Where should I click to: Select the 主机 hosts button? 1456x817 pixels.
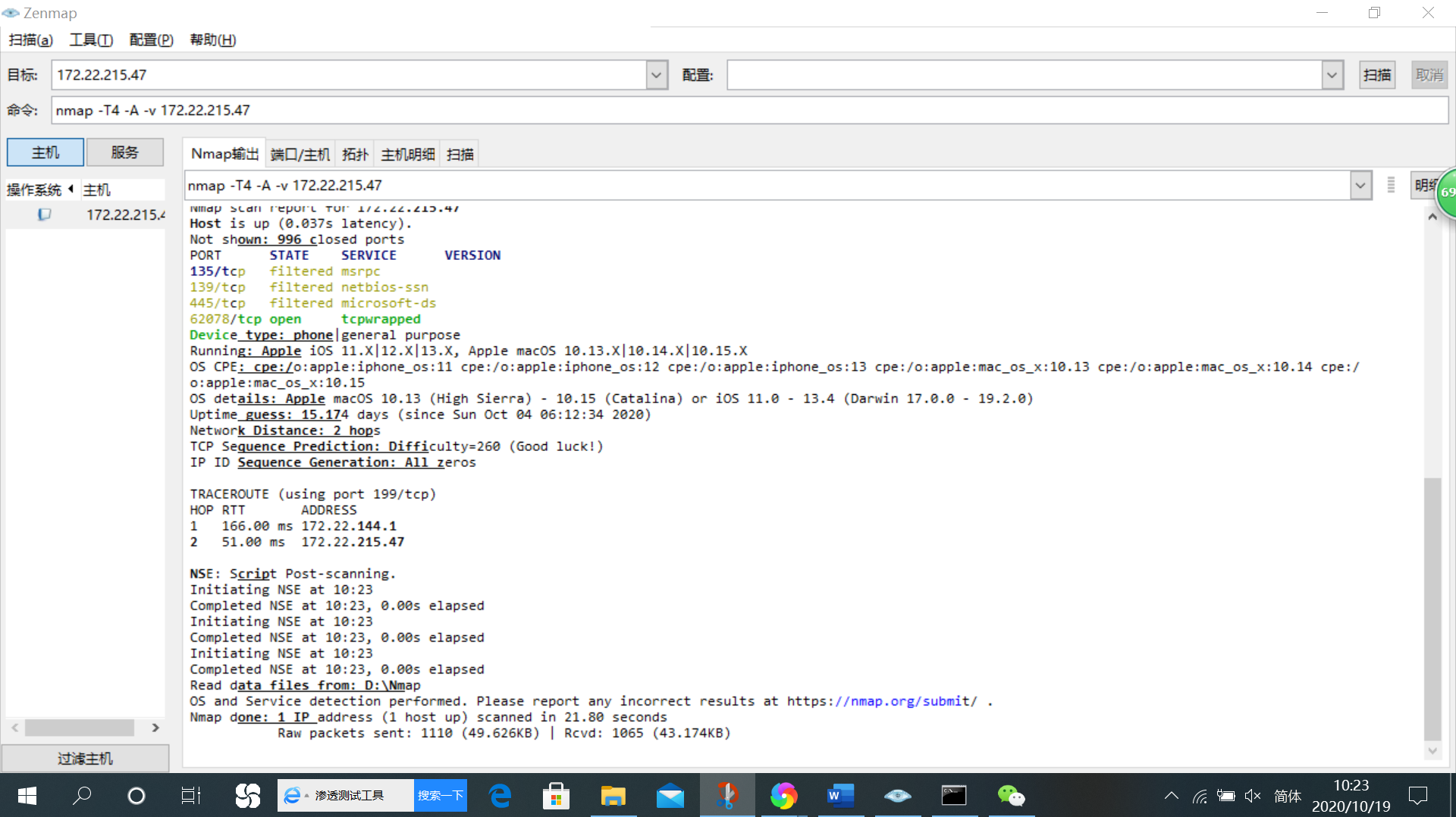(45, 152)
